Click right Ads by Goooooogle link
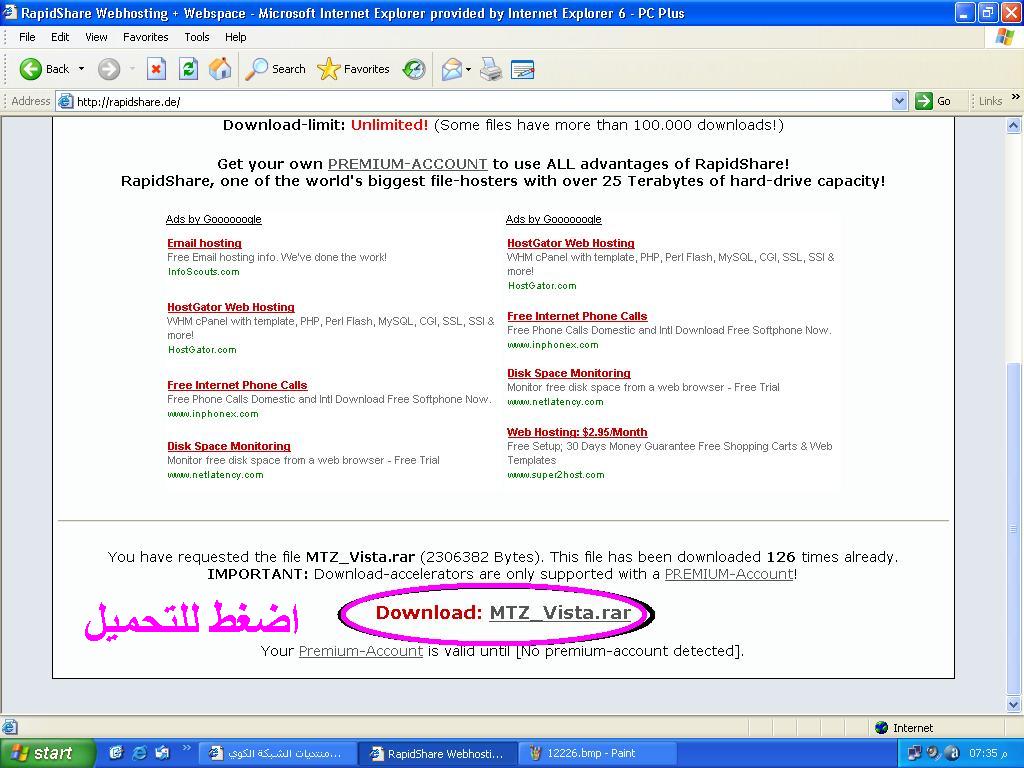 (554, 219)
